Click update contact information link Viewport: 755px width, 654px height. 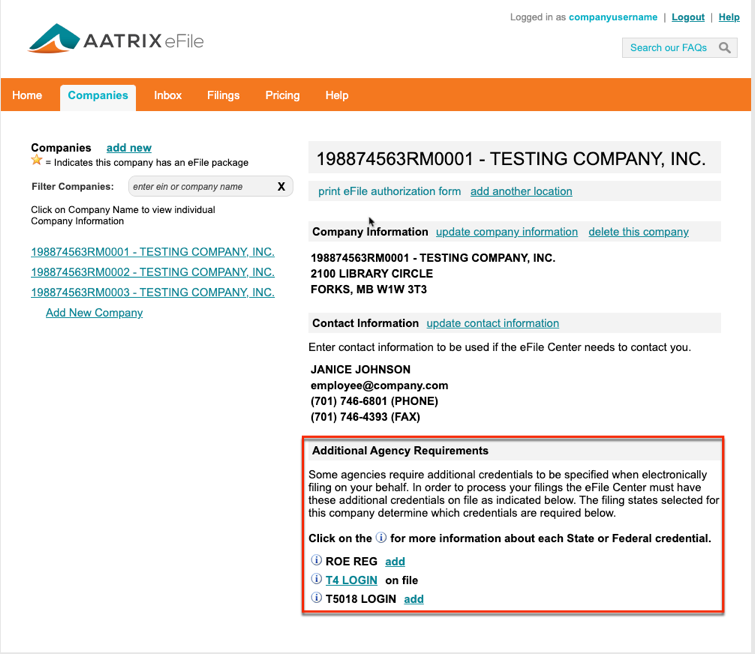coord(492,323)
